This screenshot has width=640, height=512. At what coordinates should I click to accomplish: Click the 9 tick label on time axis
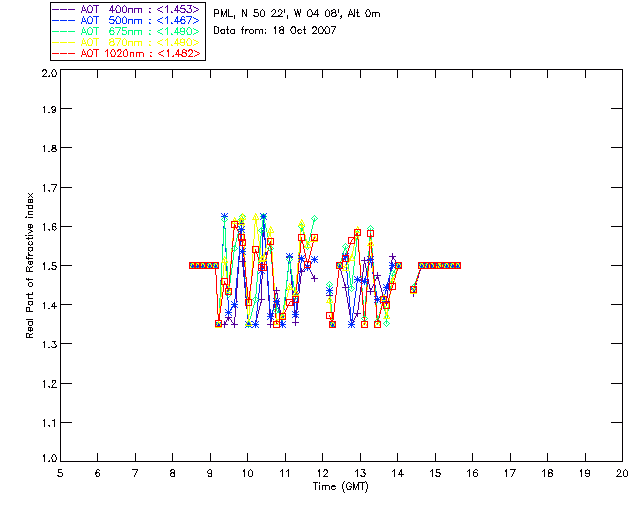pyautogui.click(x=210, y=473)
